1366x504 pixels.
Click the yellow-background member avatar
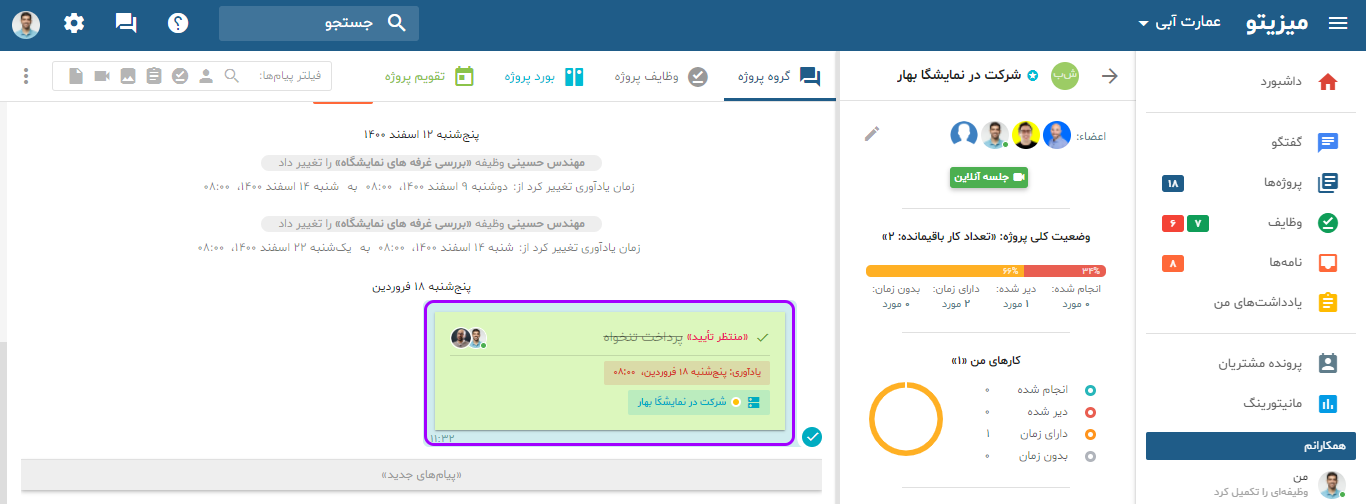click(1026, 135)
